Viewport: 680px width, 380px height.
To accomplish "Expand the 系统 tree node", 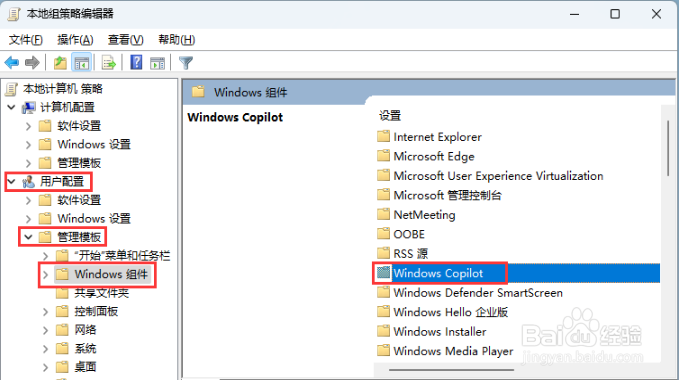I will [x=46, y=349].
